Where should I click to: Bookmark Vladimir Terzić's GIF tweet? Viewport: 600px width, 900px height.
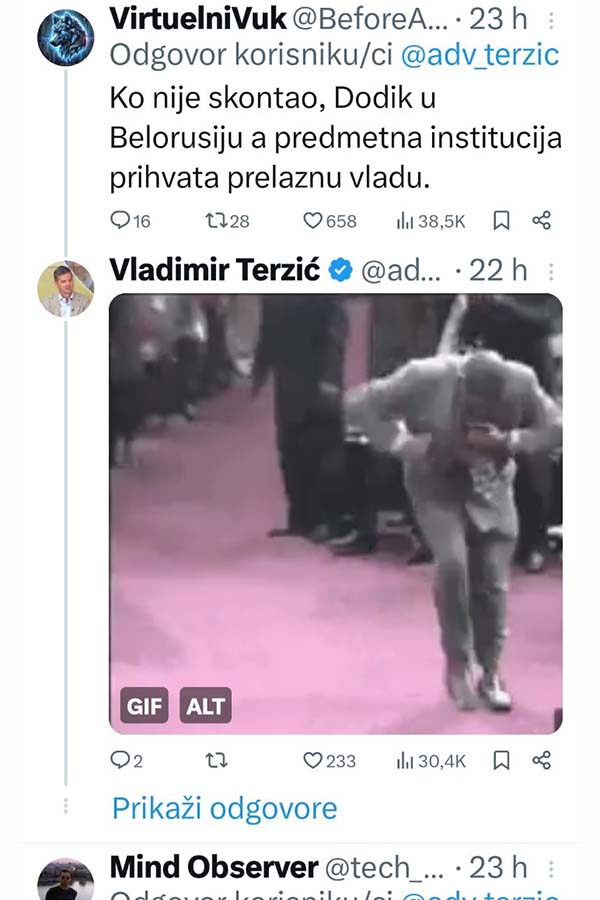(501, 761)
